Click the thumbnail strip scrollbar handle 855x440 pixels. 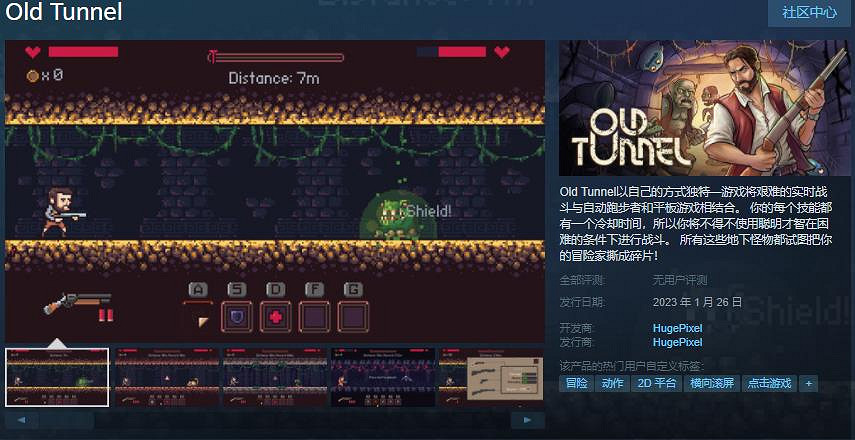click(67, 420)
